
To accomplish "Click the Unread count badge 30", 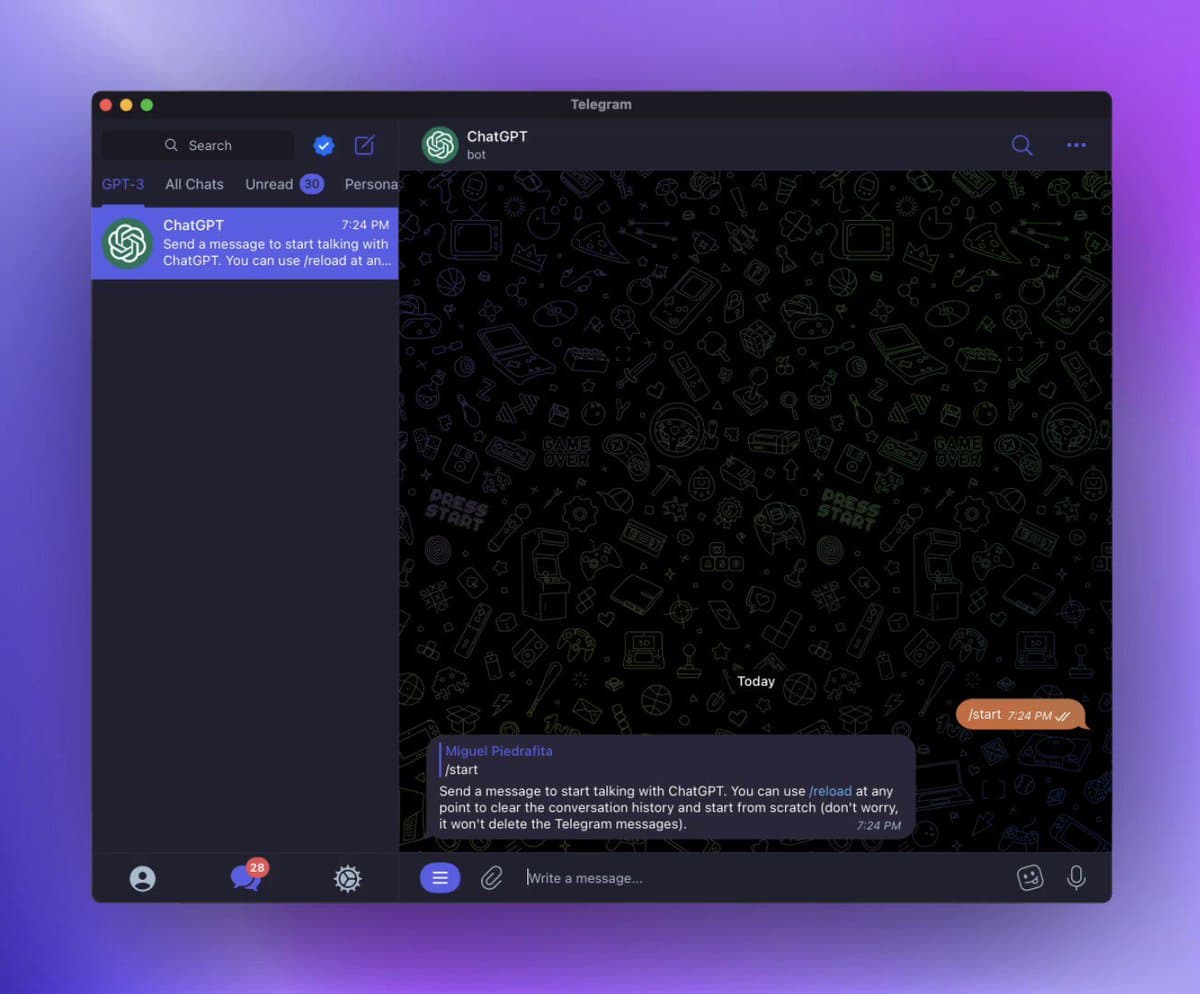I will point(312,184).
